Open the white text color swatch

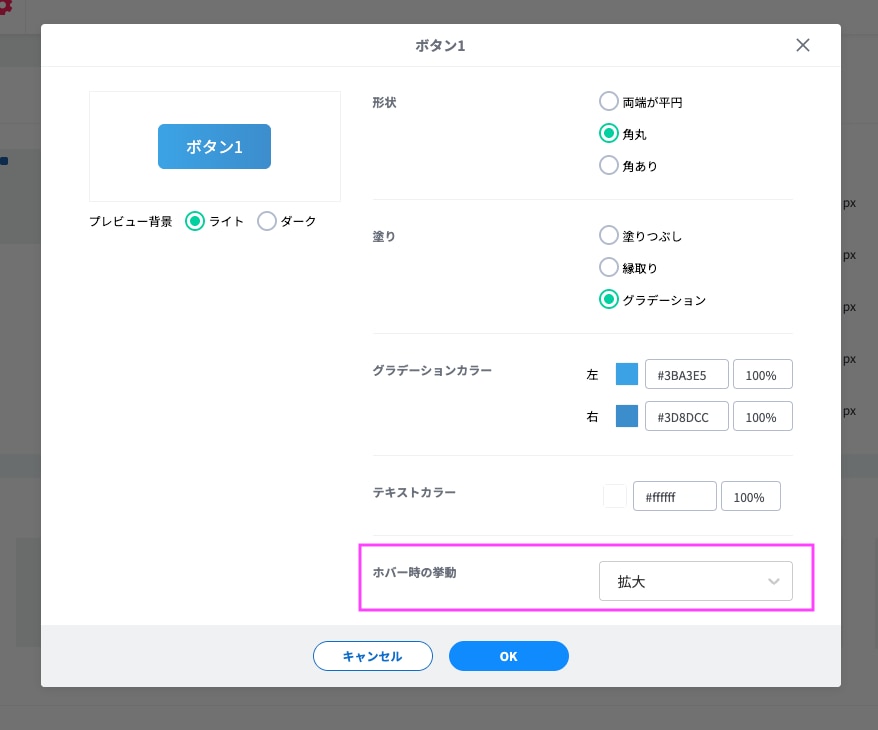(x=615, y=497)
